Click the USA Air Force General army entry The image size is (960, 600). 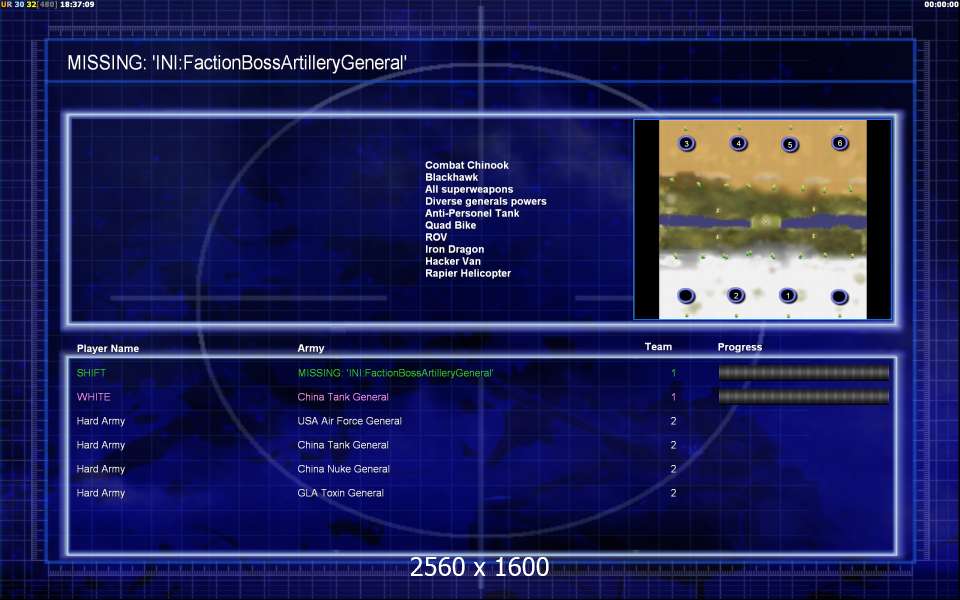click(x=350, y=421)
